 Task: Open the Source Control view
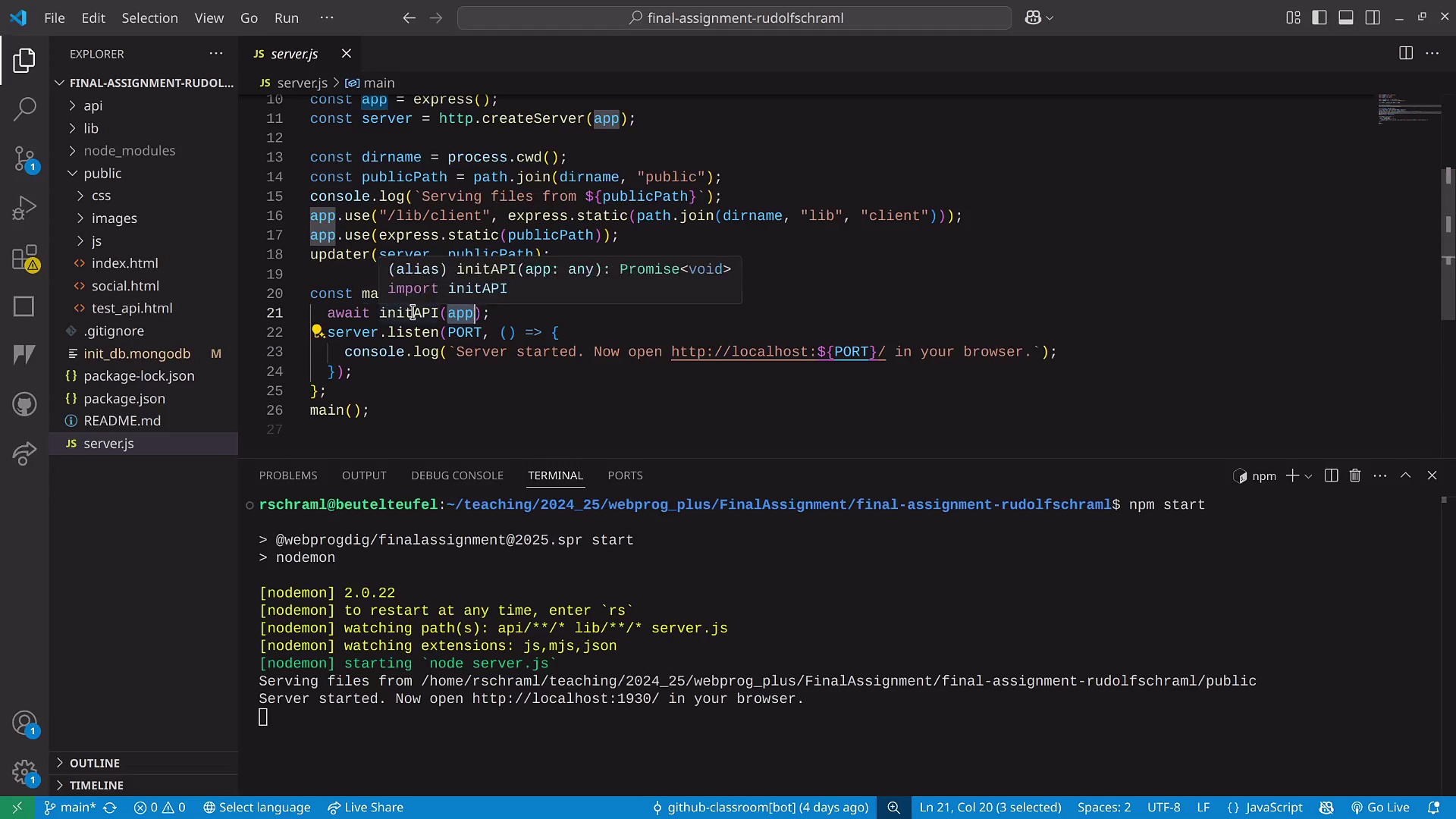24,158
